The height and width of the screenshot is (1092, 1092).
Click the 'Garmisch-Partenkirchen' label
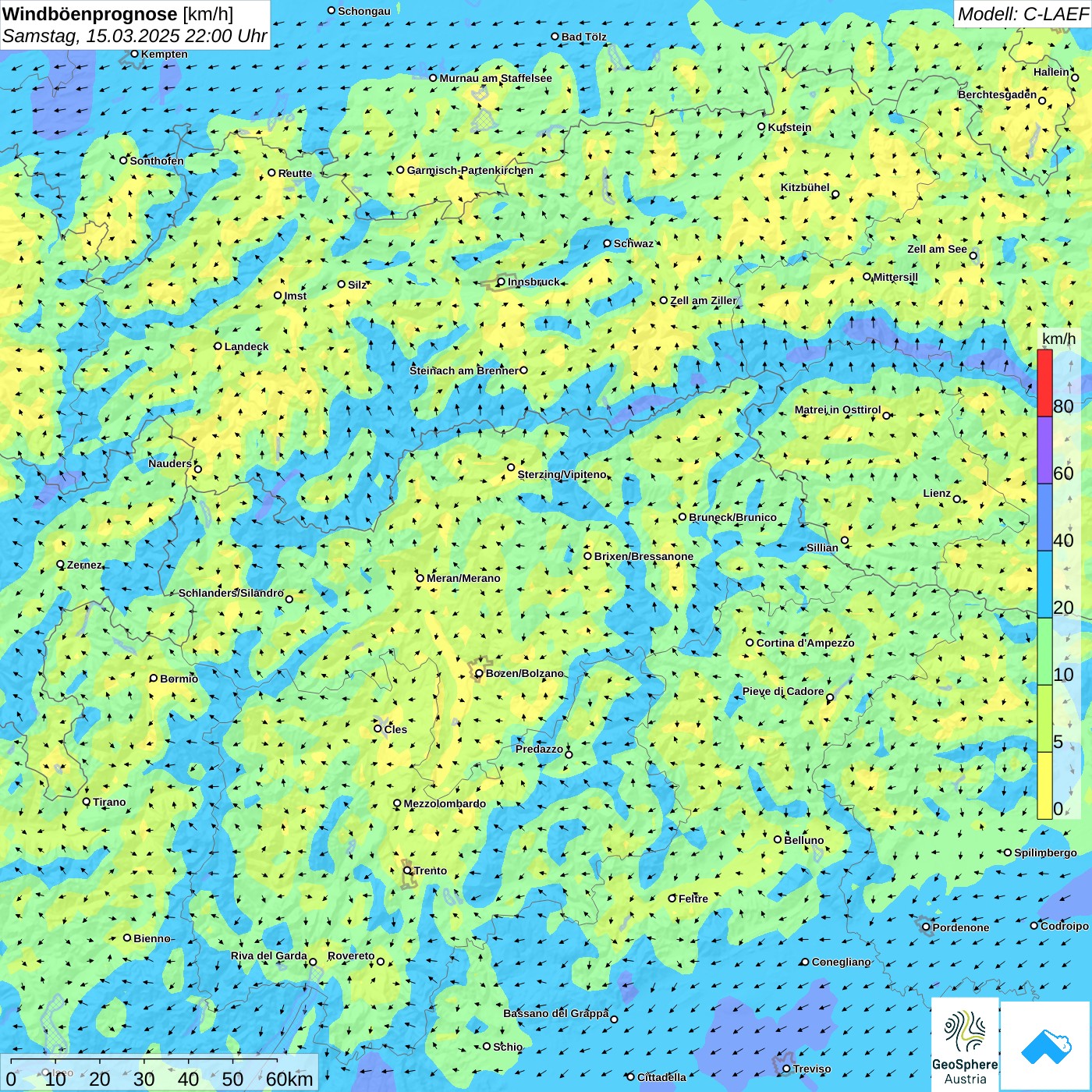pos(470,170)
